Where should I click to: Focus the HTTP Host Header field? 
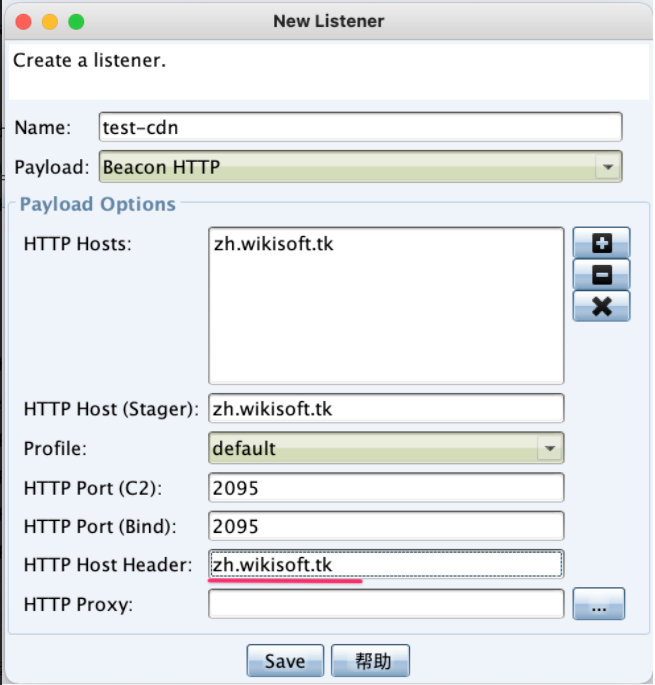coord(385,565)
